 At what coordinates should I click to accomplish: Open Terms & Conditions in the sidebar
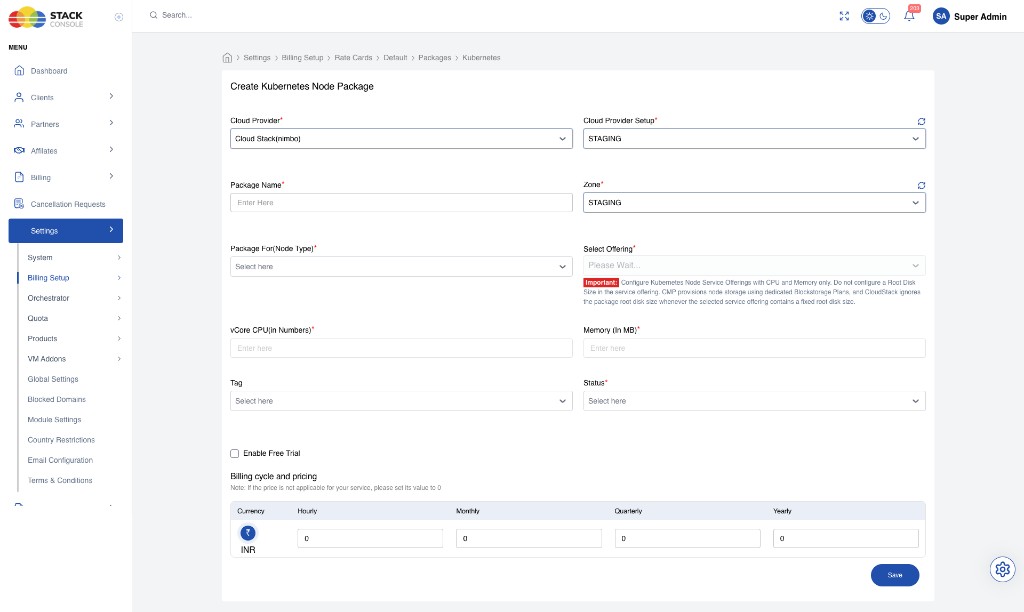click(x=60, y=480)
